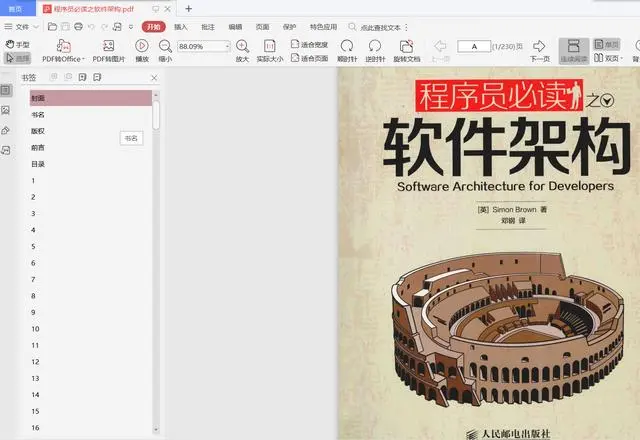Activate the Select (选择) cursor tool
The image size is (640, 440).
18,58
